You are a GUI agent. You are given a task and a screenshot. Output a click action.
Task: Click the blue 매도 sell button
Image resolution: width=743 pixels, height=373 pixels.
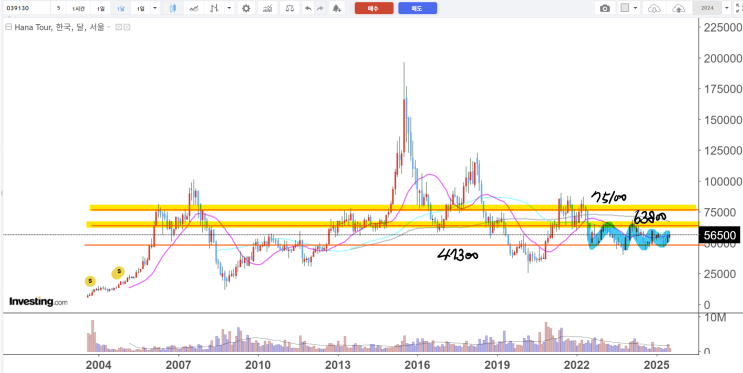(417, 8)
